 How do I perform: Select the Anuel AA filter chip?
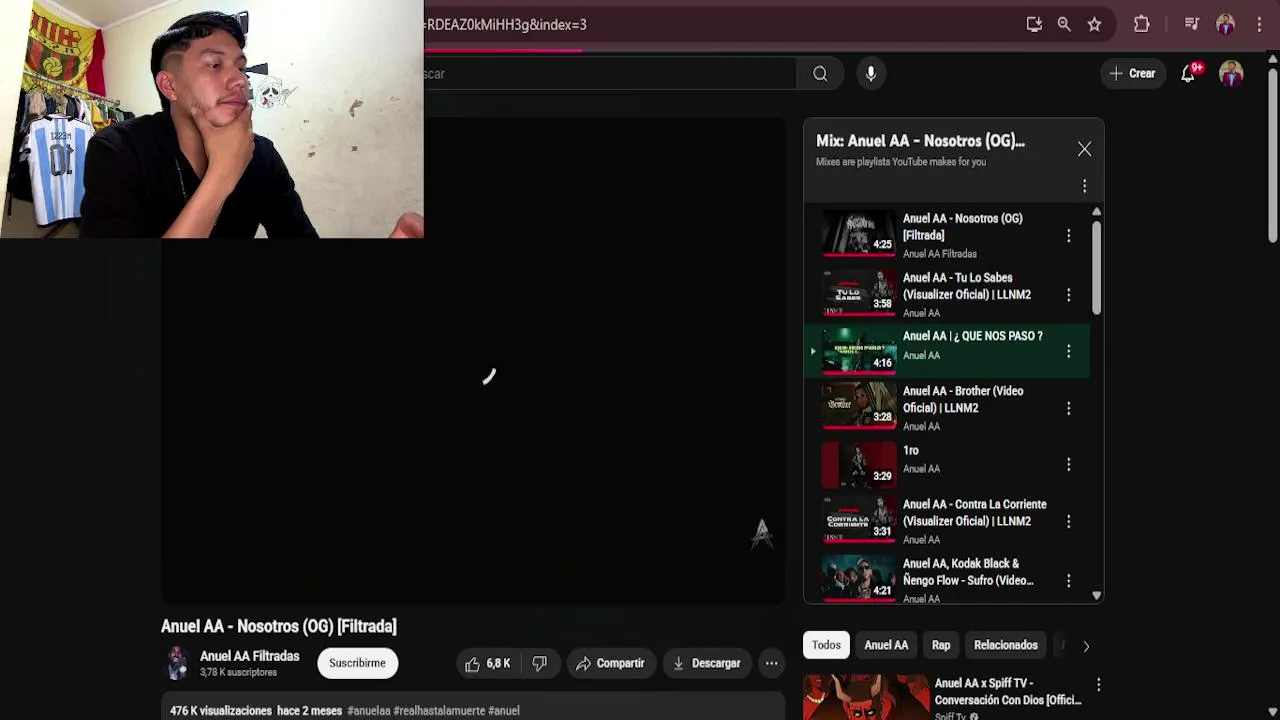[886, 645]
